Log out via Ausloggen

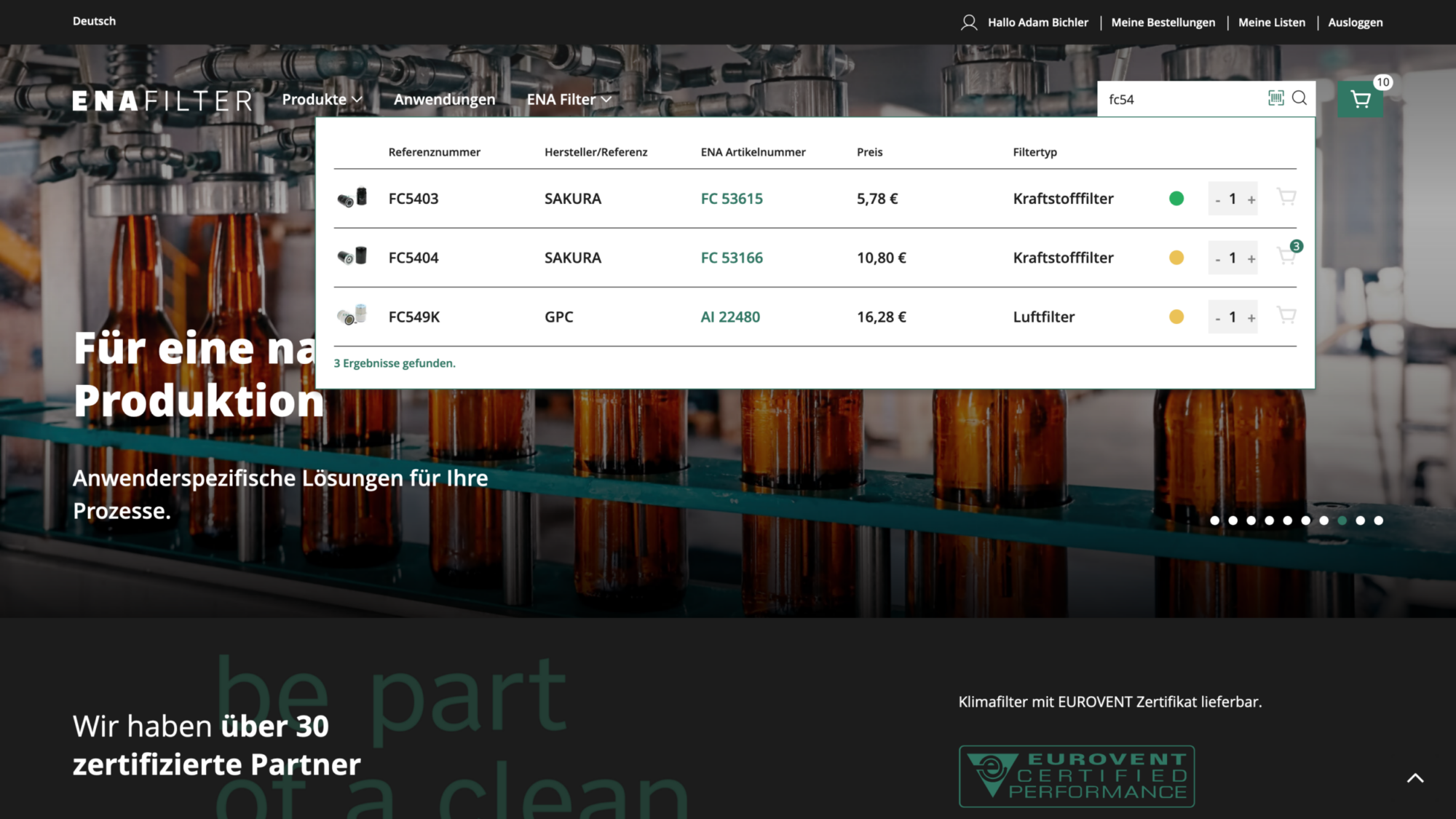pos(1355,22)
